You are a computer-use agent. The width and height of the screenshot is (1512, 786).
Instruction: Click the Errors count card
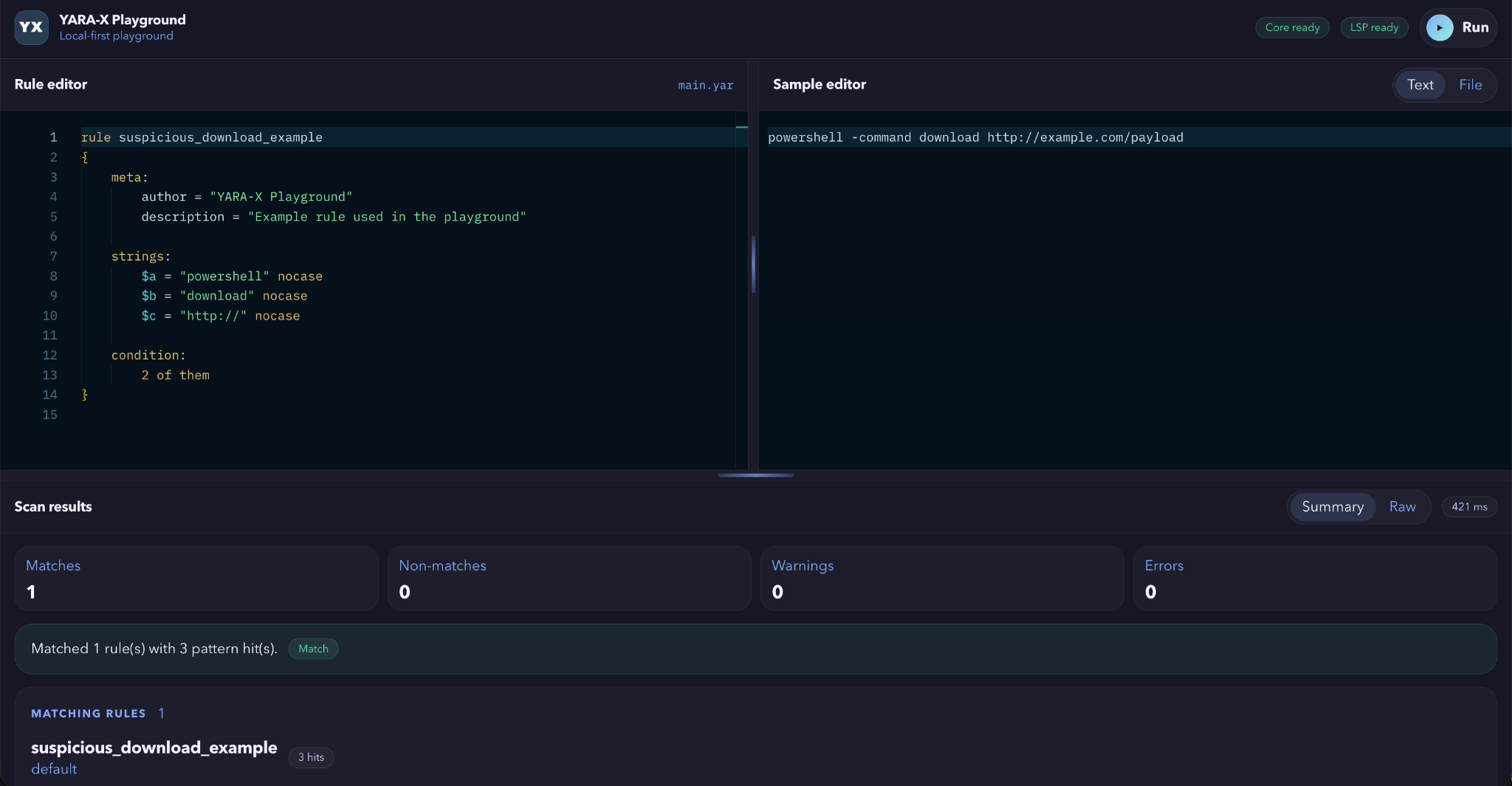click(1314, 579)
